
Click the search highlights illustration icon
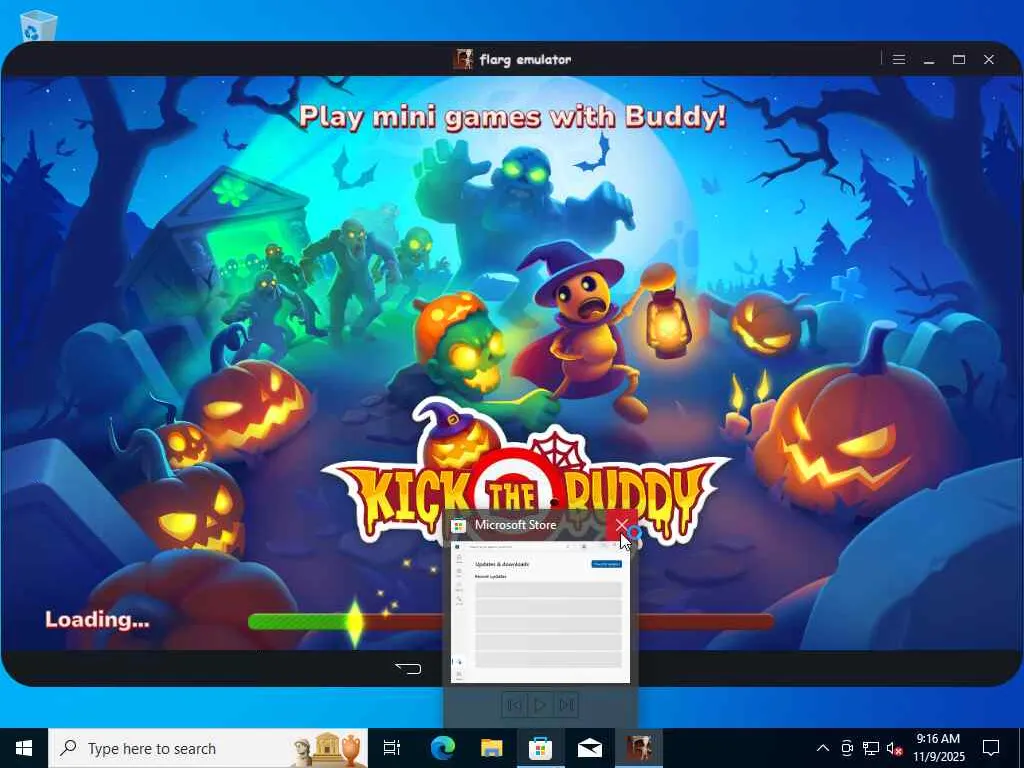pos(329,748)
